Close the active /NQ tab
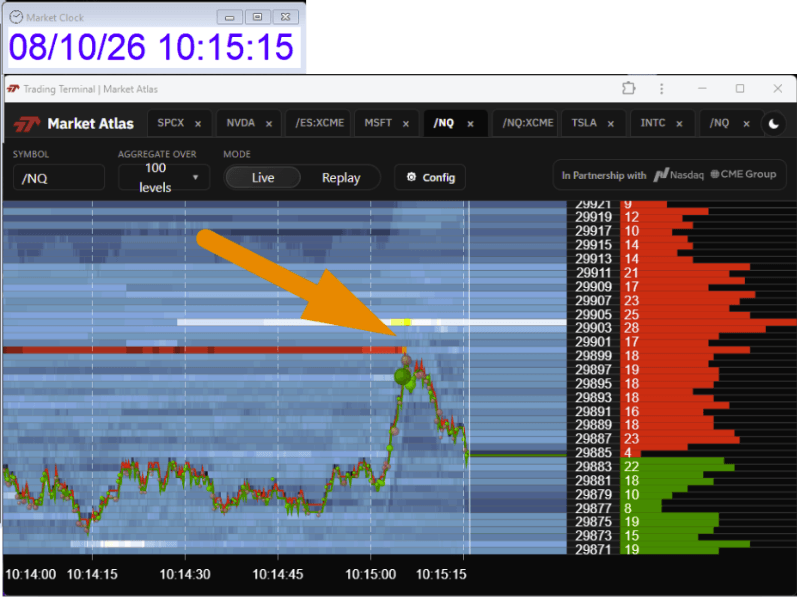797x597 pixels. coord(471,123)
